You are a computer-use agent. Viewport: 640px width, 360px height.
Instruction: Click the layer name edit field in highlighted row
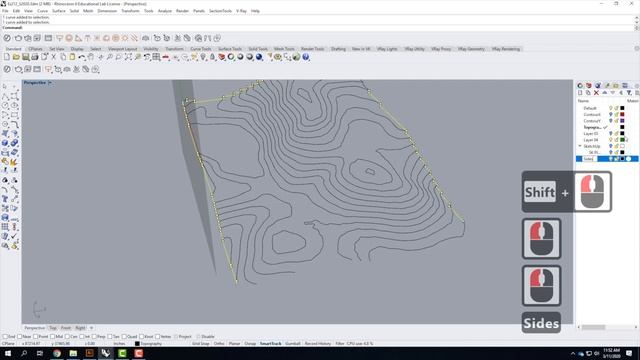tap(589, 159)
